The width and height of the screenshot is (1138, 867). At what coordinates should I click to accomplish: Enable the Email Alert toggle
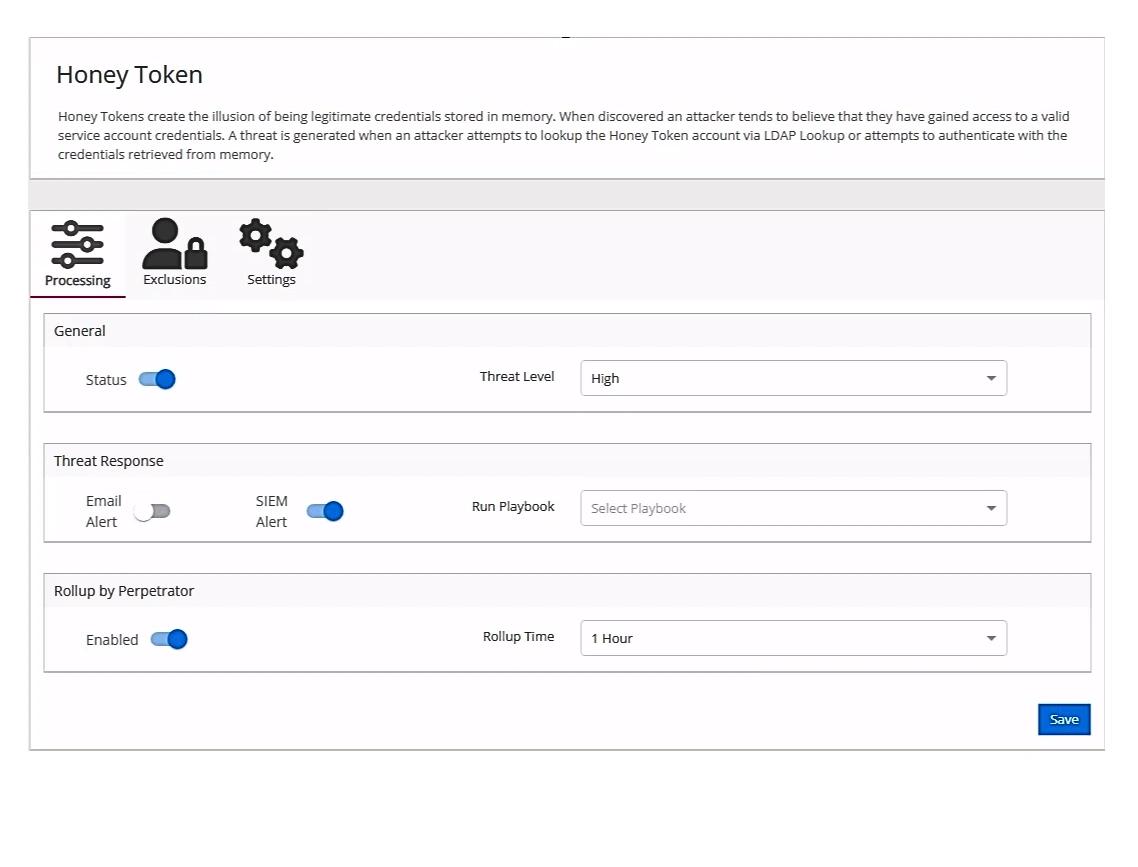[152, 510]
